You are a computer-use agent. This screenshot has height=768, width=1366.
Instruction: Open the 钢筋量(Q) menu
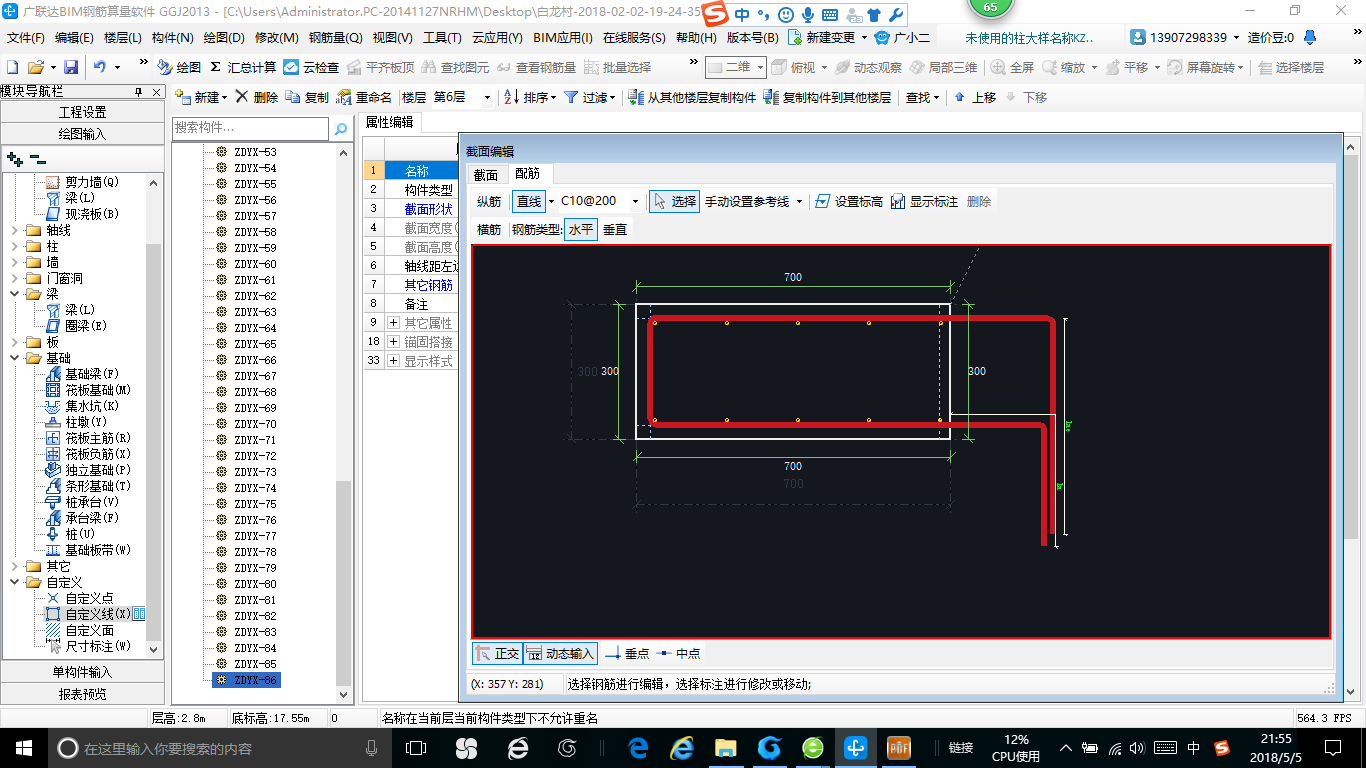click(335, 38)
